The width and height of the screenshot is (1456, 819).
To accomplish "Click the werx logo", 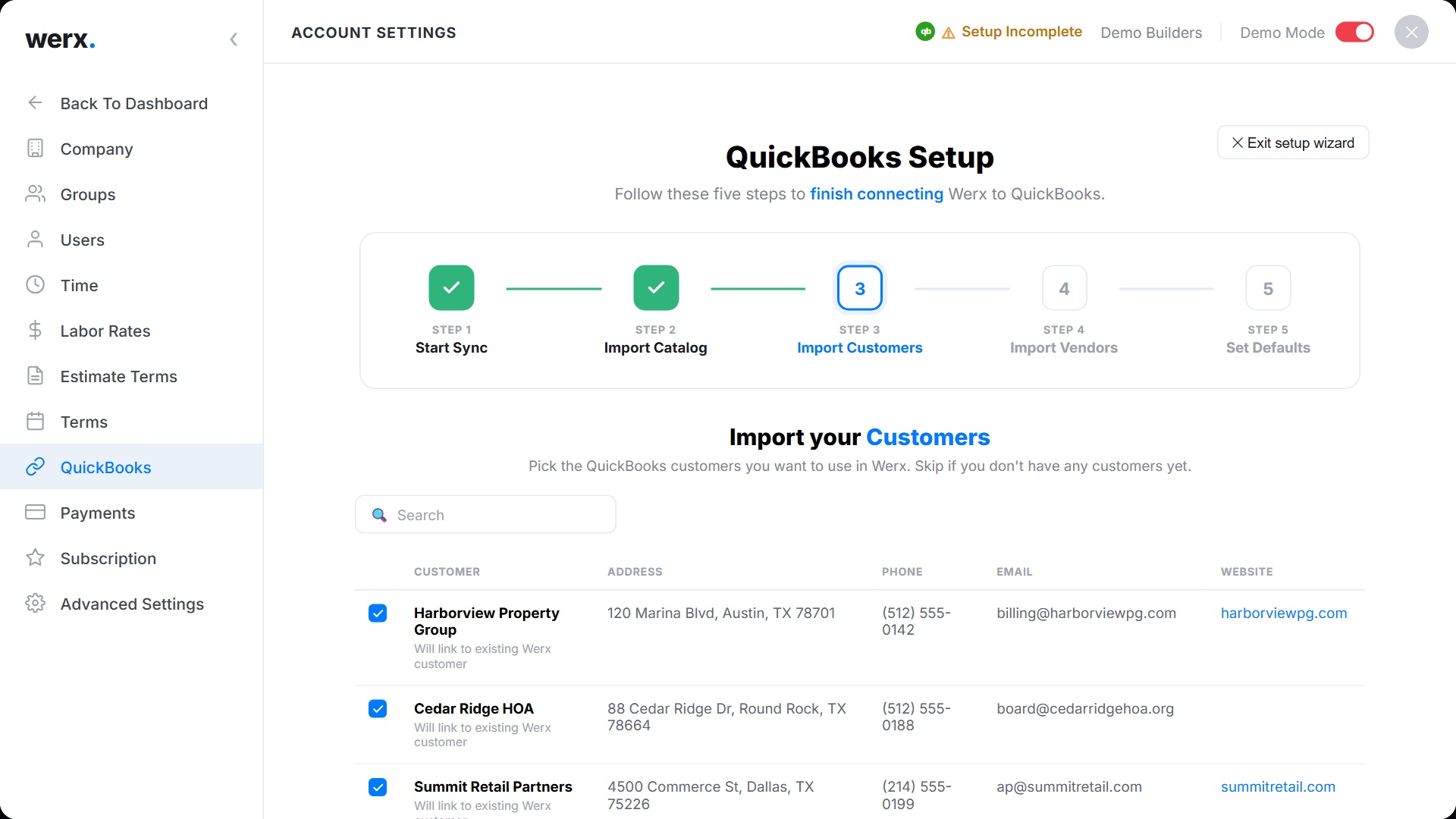I will pyautogui.click(x=60, y=39).
